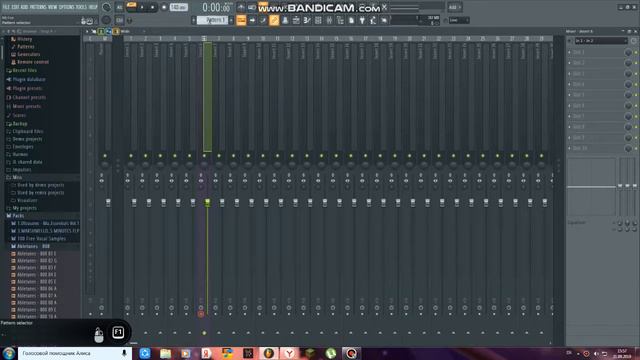Screen dimensions: 640x360
Task: Click the tempo display field
Action: (178, 7)
